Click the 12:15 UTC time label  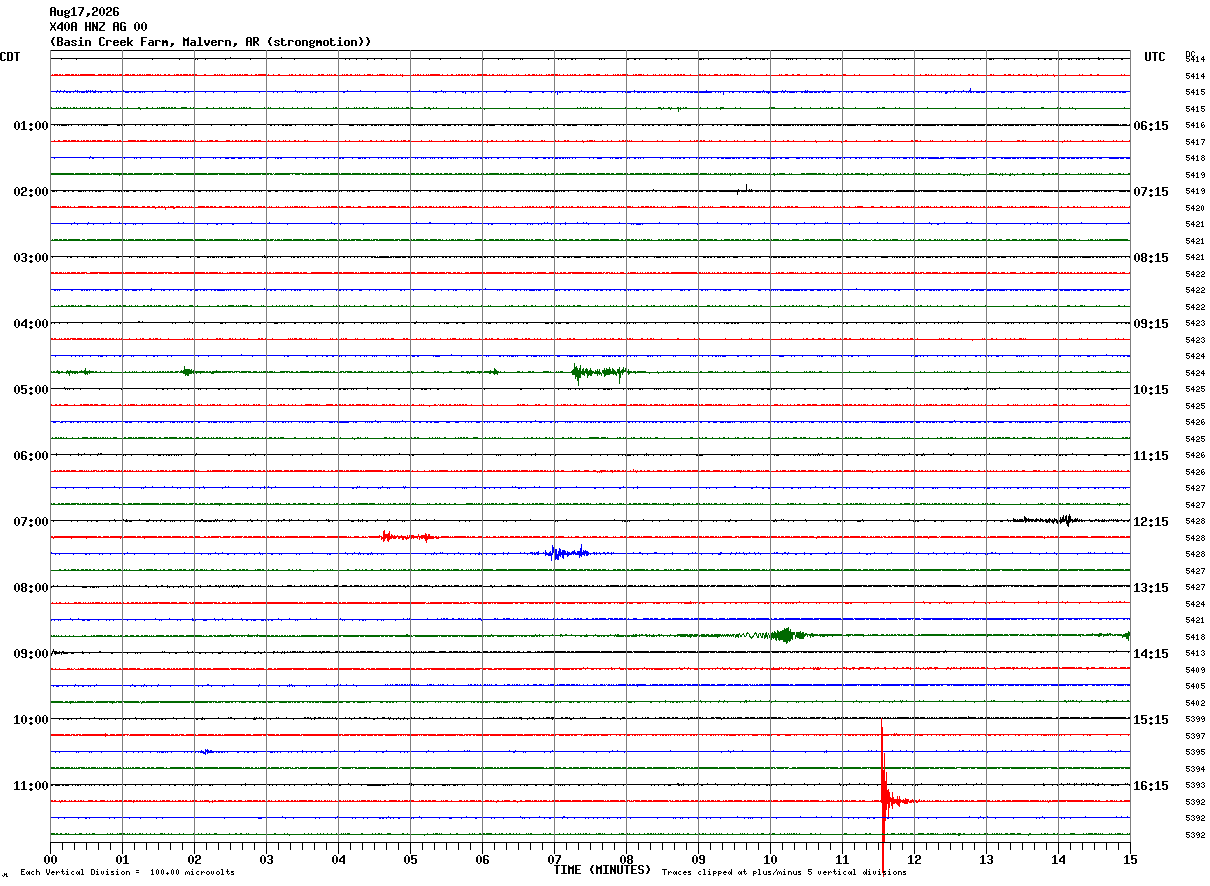coord(1150,521)
